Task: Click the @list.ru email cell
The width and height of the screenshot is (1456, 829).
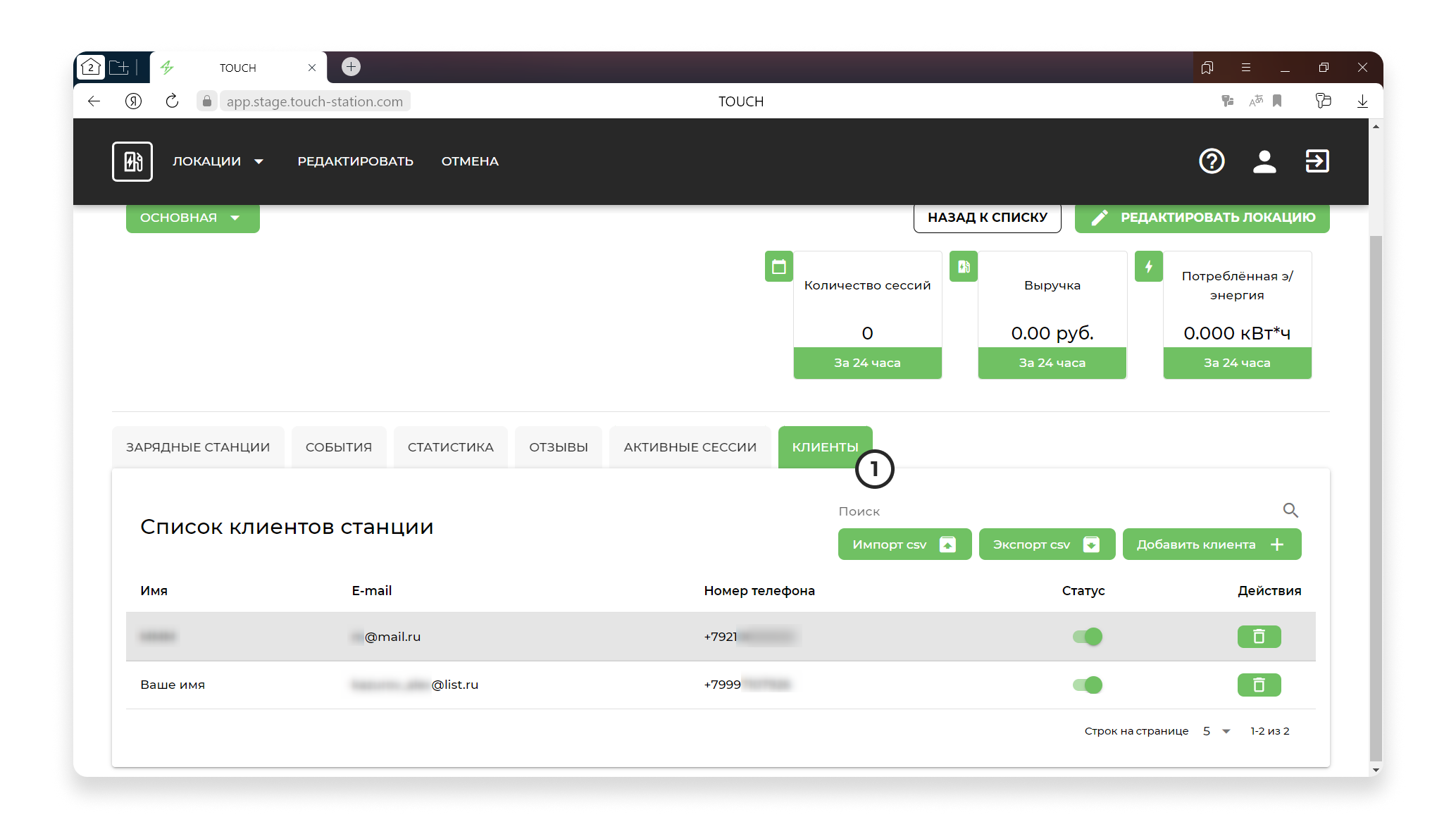Action: 414,685
